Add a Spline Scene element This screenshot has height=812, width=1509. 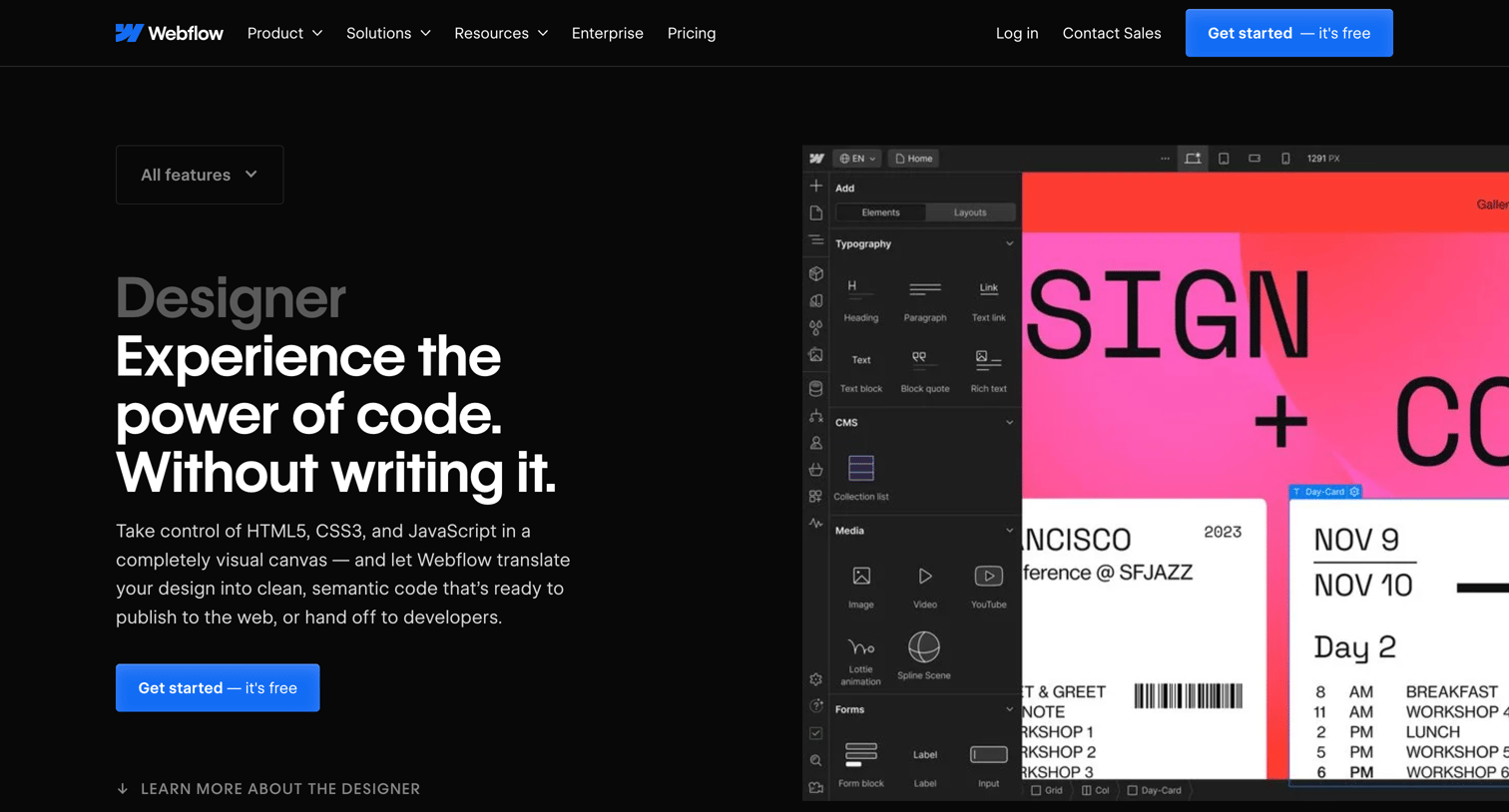tap(924, 655)
